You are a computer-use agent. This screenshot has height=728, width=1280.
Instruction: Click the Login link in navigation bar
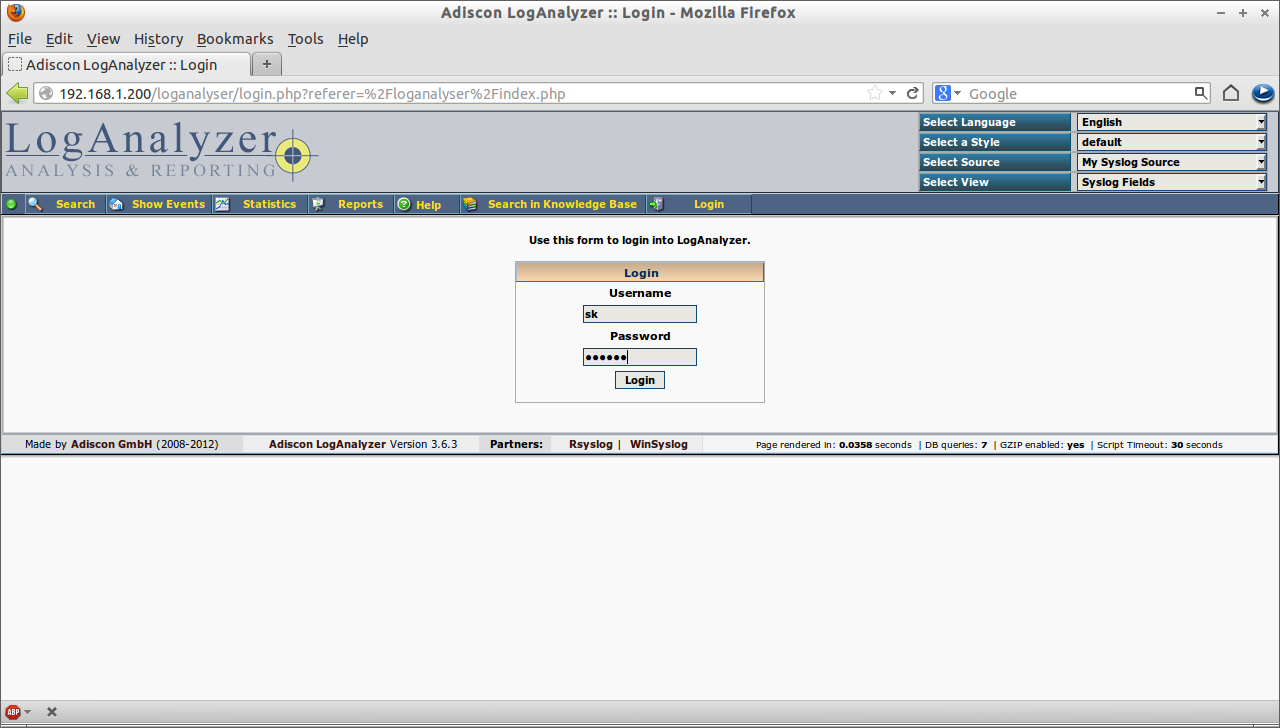(709, 204)
